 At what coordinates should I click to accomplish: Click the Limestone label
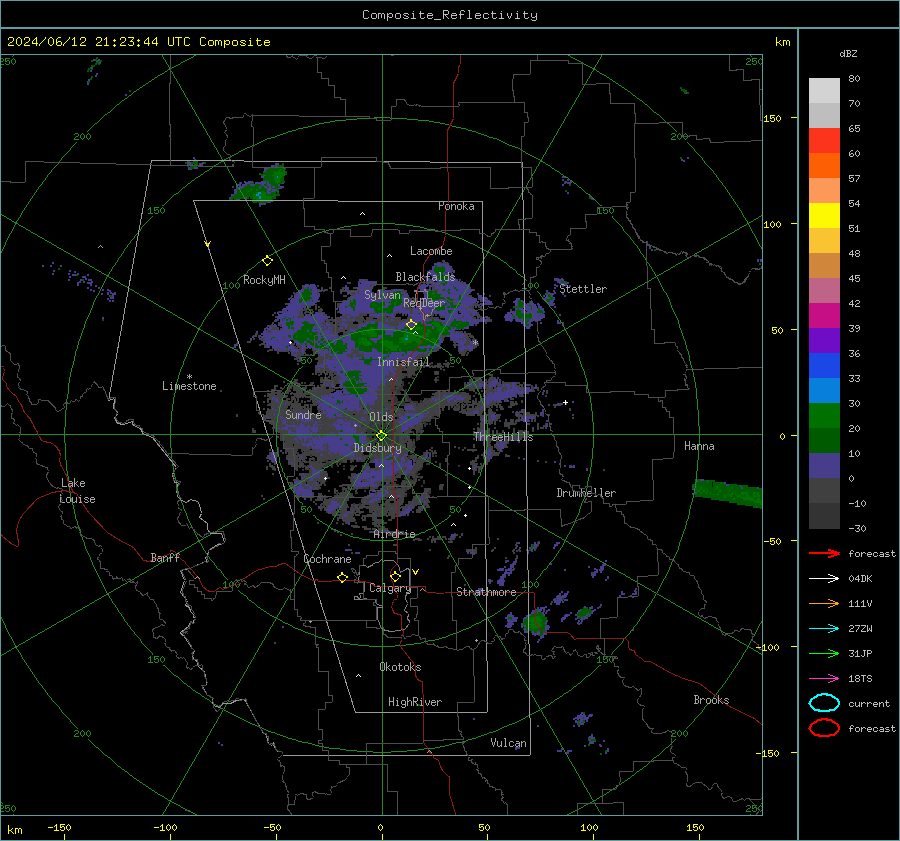(189, 386)
